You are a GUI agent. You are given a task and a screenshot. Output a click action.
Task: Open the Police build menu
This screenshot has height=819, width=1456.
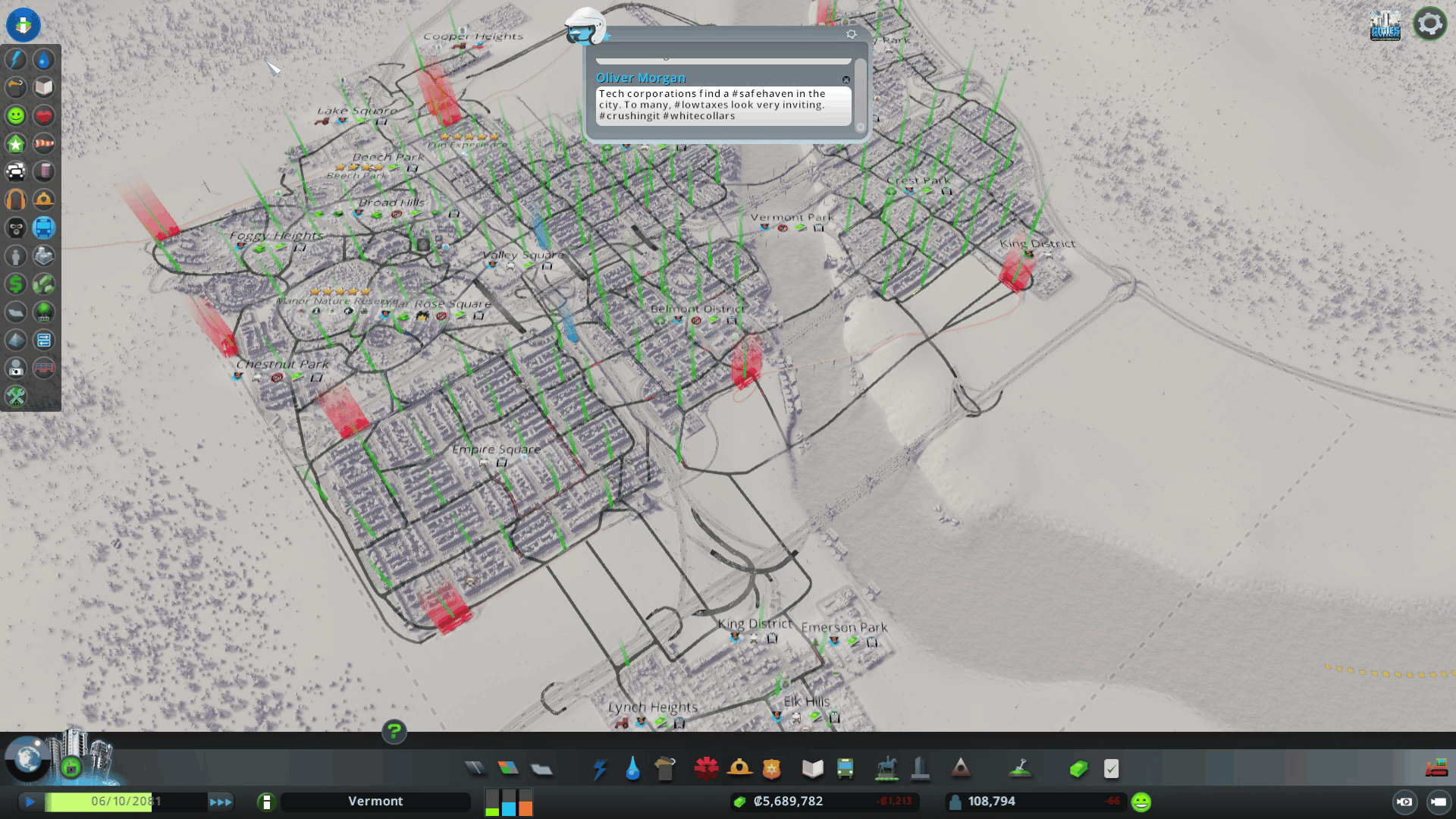coord(771,769)
